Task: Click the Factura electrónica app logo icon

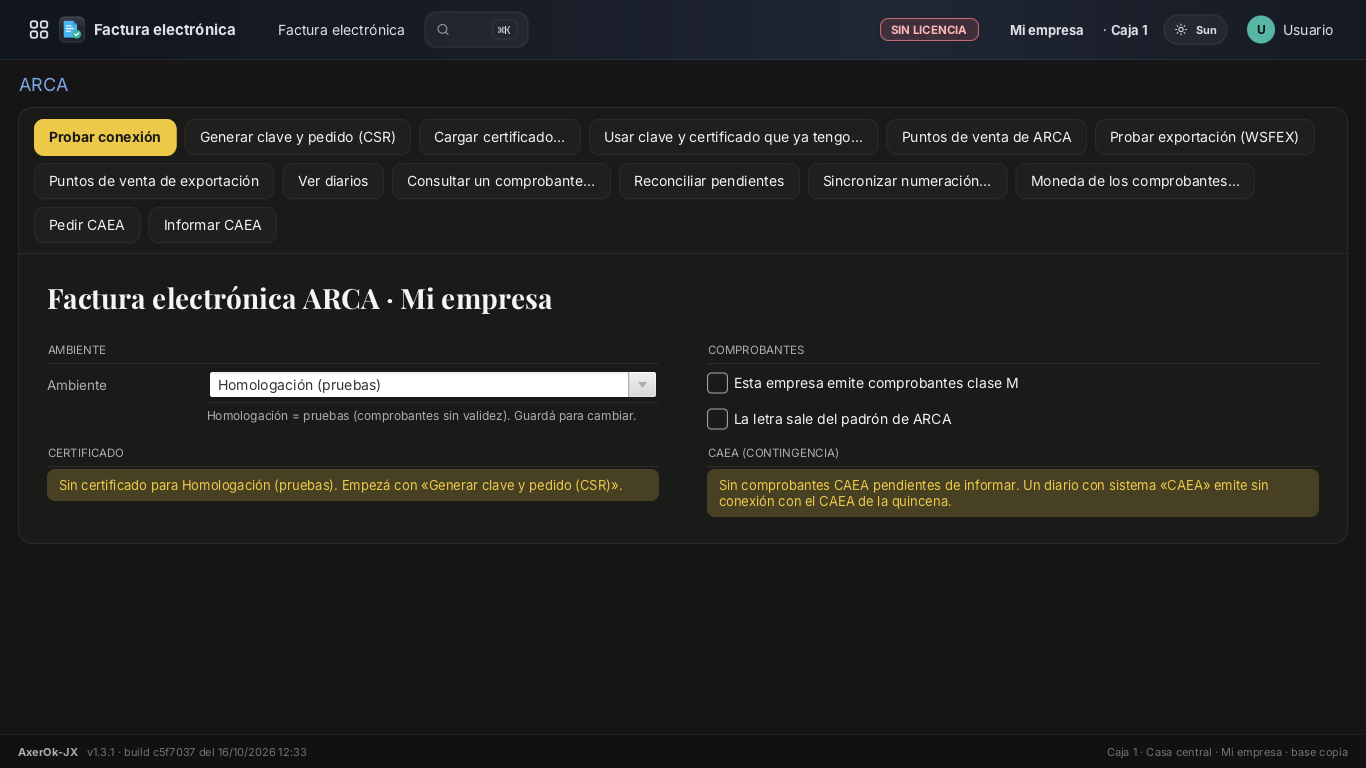Action: point(71,30)
